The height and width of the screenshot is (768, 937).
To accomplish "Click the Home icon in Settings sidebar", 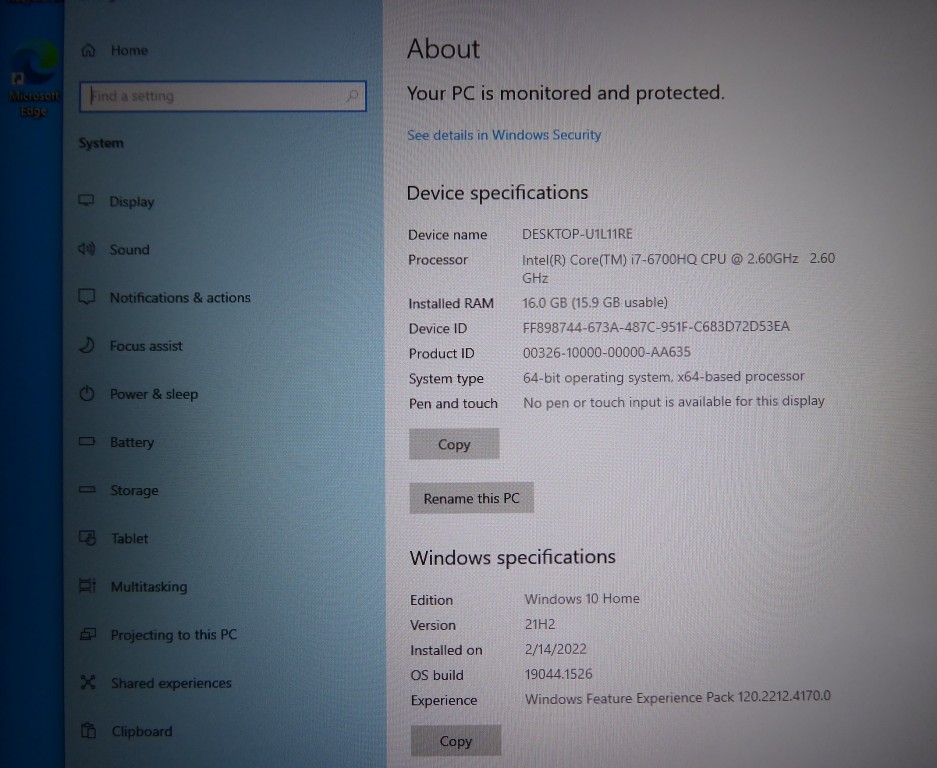I will 88,50.
